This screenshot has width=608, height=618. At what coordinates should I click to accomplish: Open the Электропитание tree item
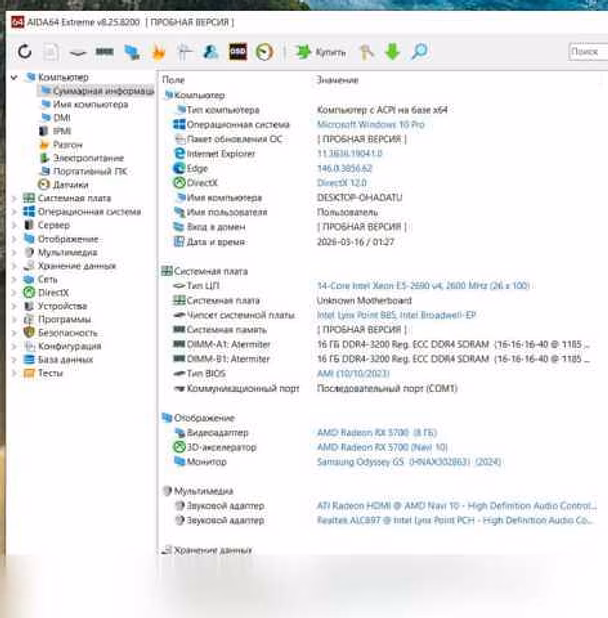(x=82, y=158)
